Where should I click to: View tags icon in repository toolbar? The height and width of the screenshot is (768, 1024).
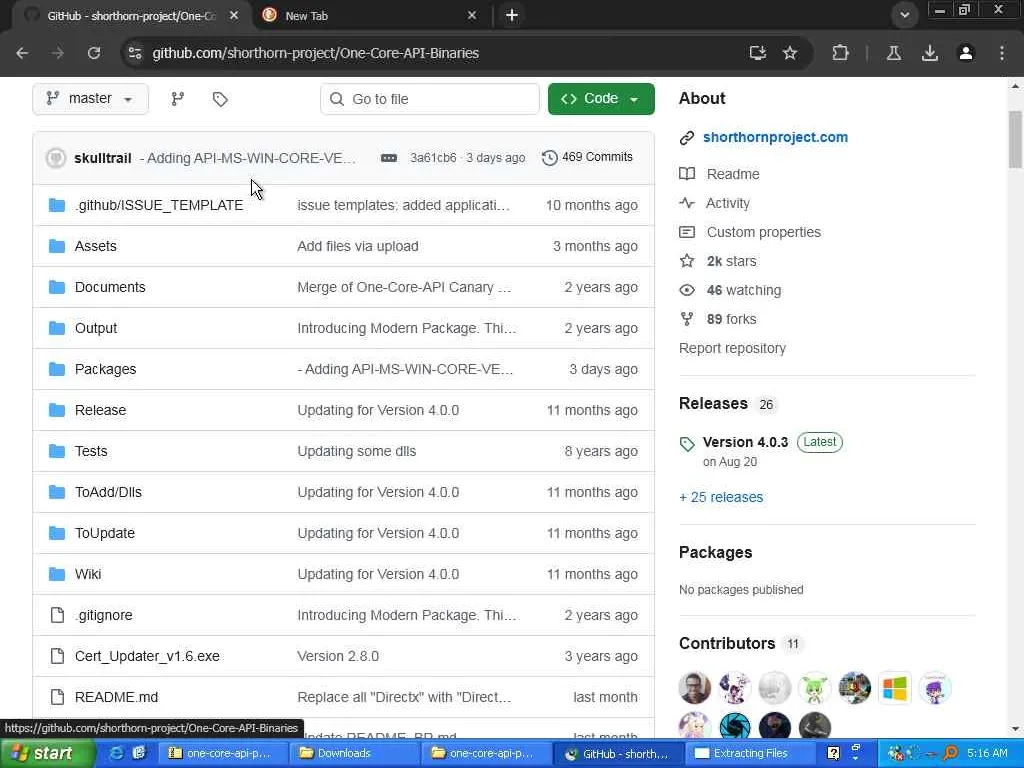point(220,99)
